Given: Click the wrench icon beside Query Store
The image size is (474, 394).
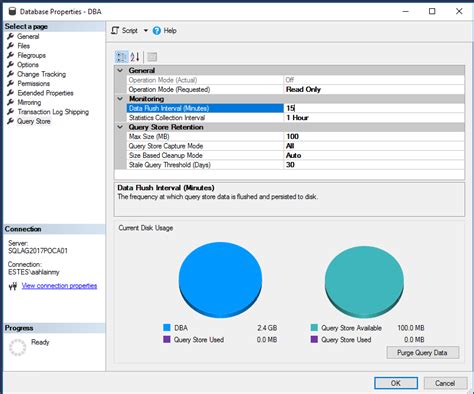Looking at the screenshot, I should coord(11,121).
